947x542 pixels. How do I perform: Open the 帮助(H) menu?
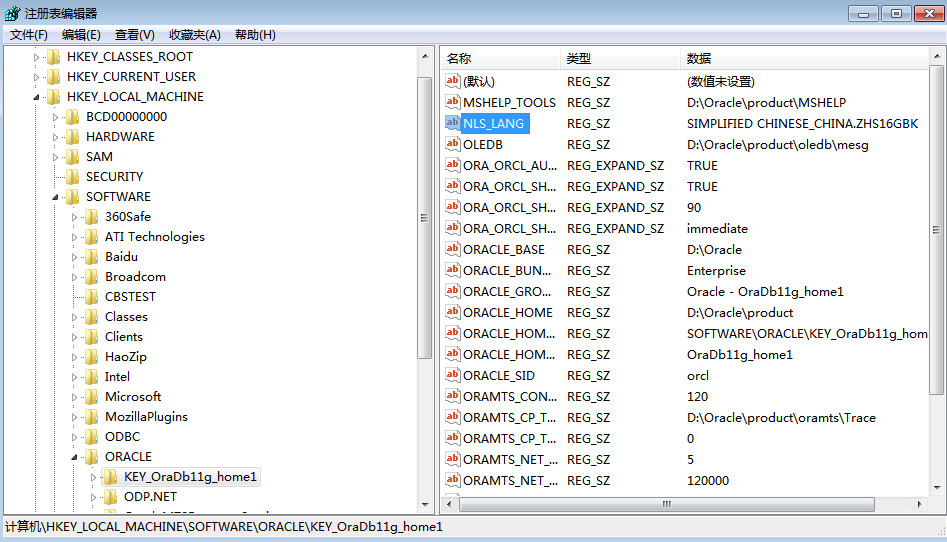tap(255, 35)
